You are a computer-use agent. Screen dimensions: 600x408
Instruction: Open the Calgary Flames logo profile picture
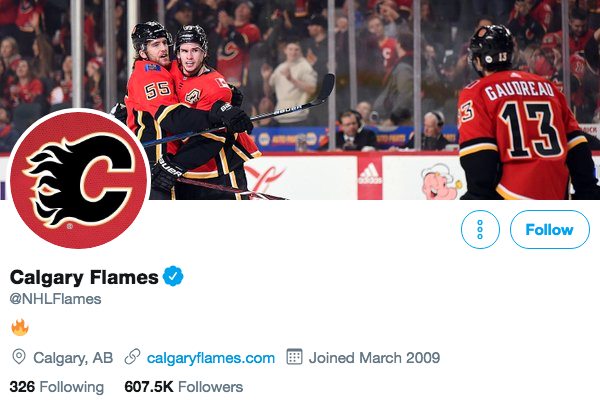click(78, 180)
